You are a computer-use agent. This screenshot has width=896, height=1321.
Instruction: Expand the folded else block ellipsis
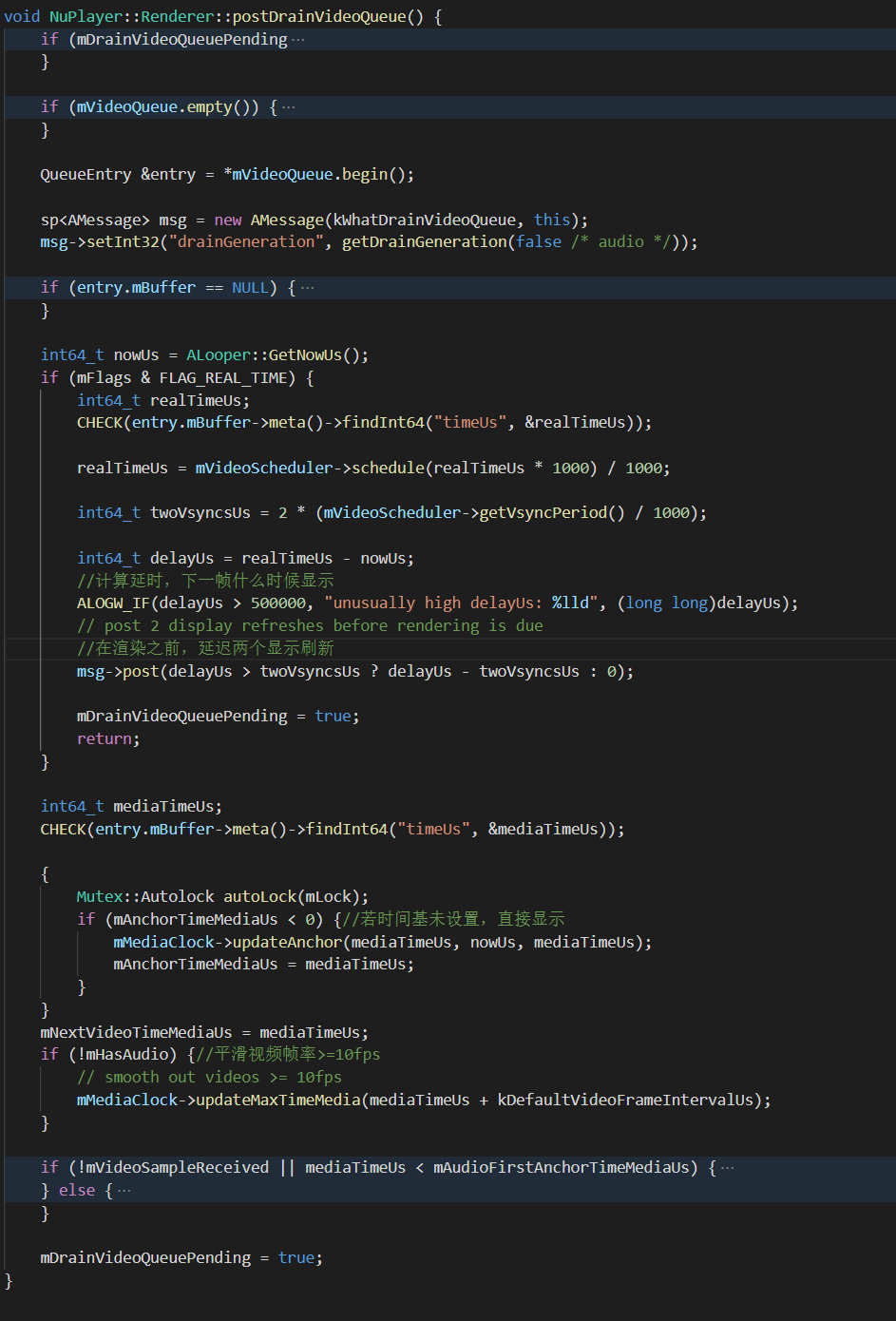tap(124, 1191)
